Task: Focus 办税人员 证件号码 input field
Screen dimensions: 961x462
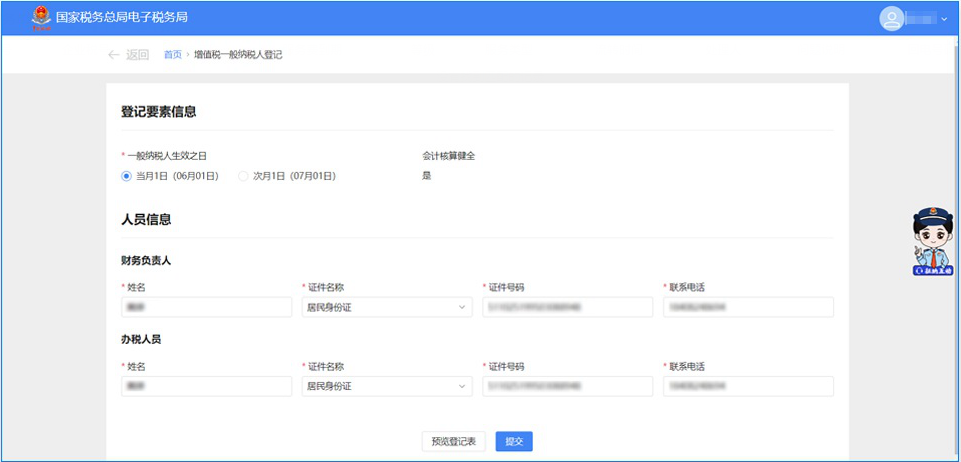Action: [567, 386]
